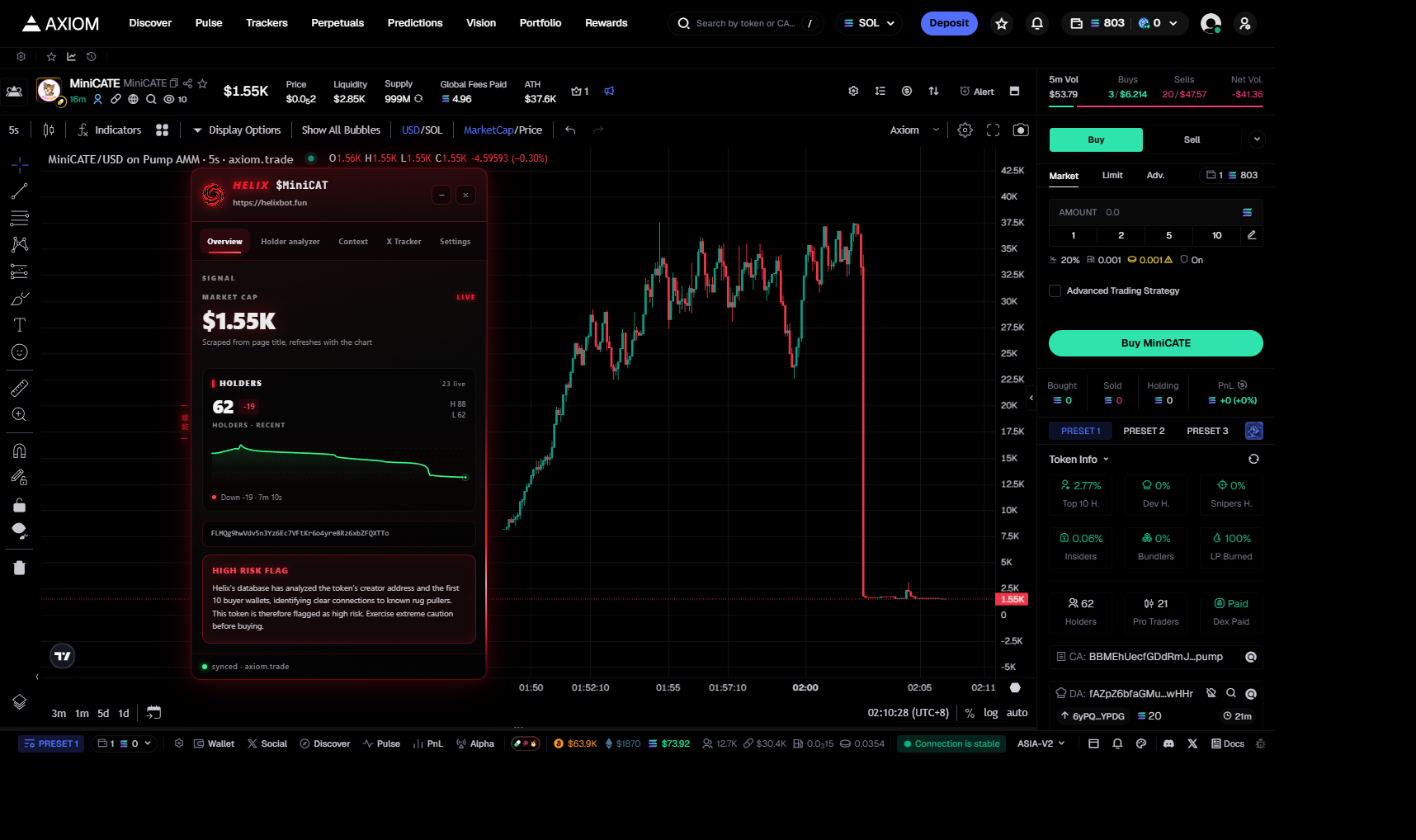Copy the CA contract address row
The image size is (1416, 840).
point(1155,657)
